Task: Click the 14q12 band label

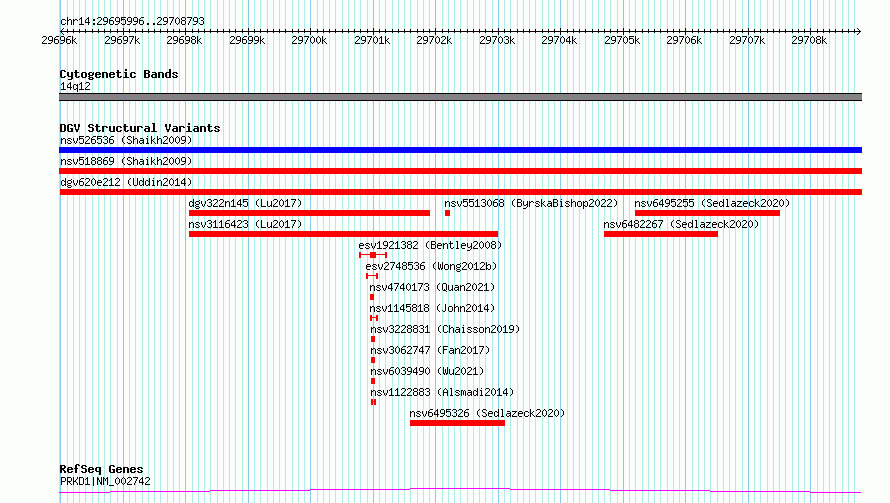Action: tap(75, 86)
